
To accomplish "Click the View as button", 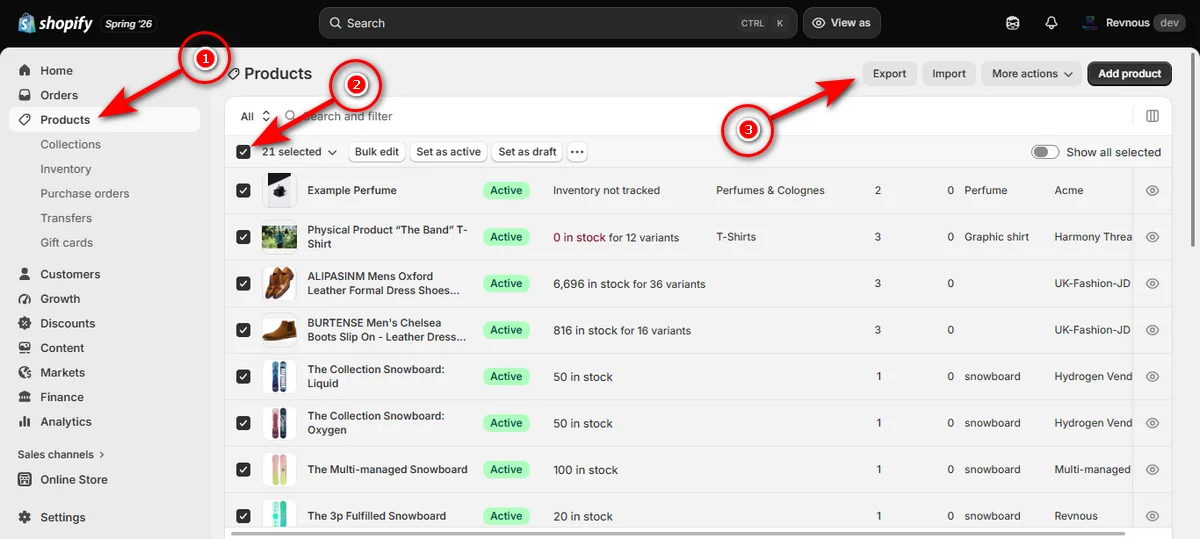I will pos(841,23).
